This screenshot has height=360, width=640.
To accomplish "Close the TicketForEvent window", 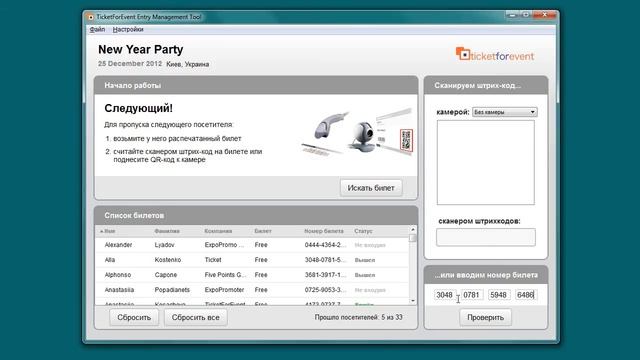I will click(544, 15).
